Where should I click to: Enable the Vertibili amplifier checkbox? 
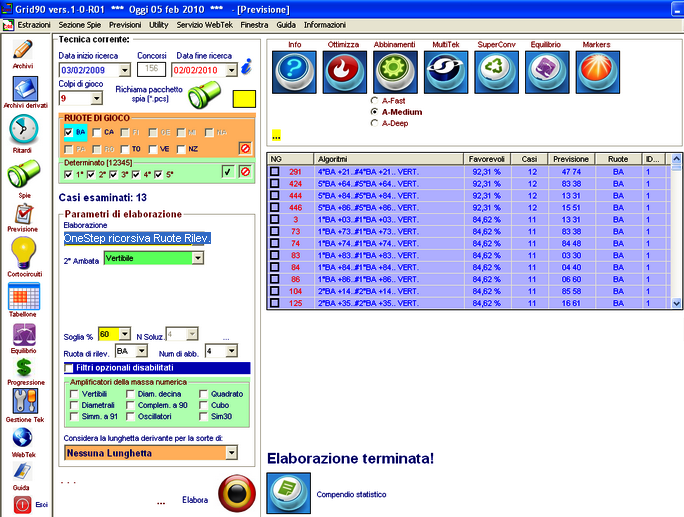73,394
